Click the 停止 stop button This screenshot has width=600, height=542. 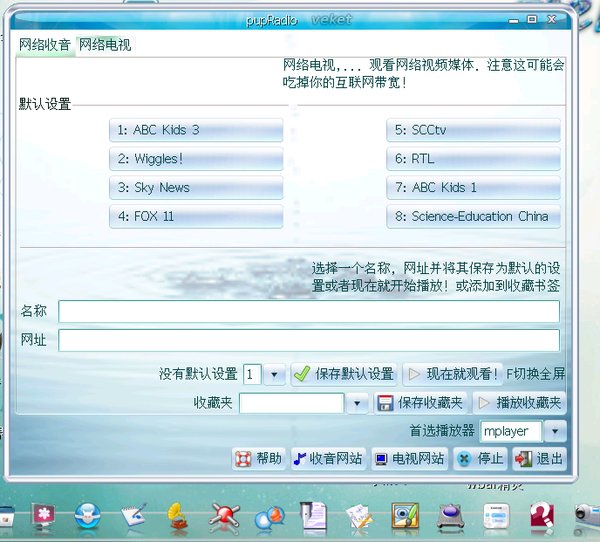tap(481, 459)
